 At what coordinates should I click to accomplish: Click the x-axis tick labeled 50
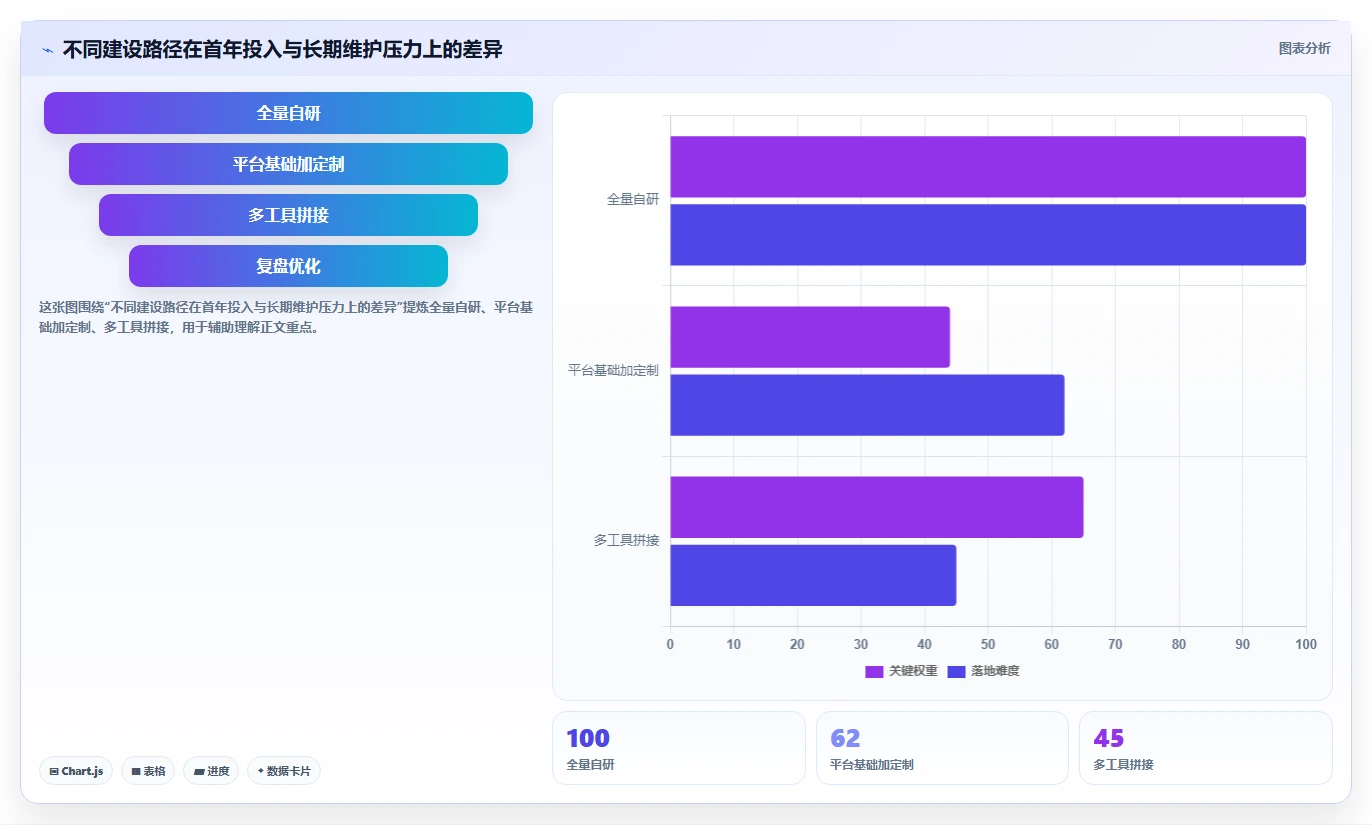coord(988,644)
